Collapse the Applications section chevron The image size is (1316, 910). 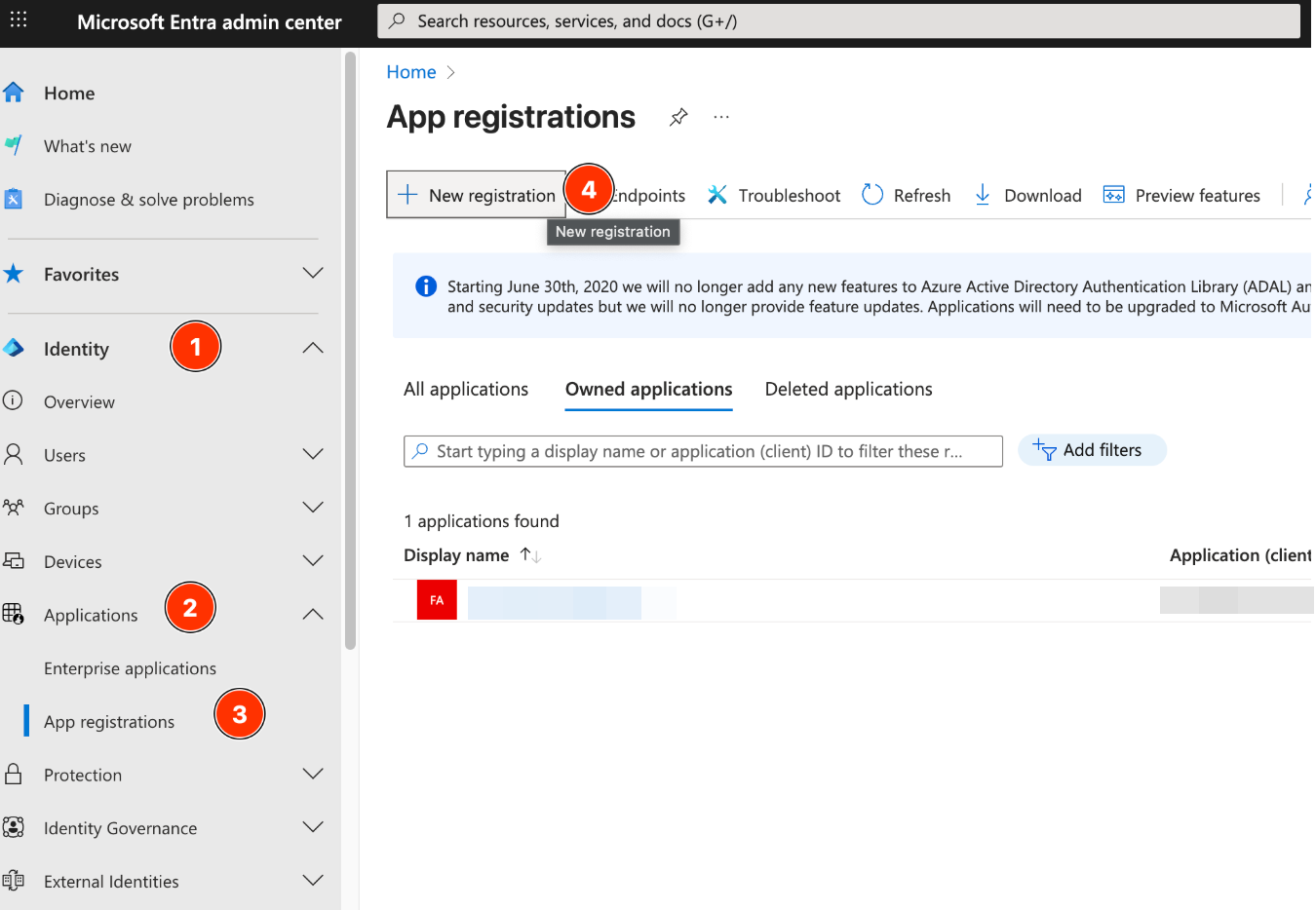click(313, 614)
